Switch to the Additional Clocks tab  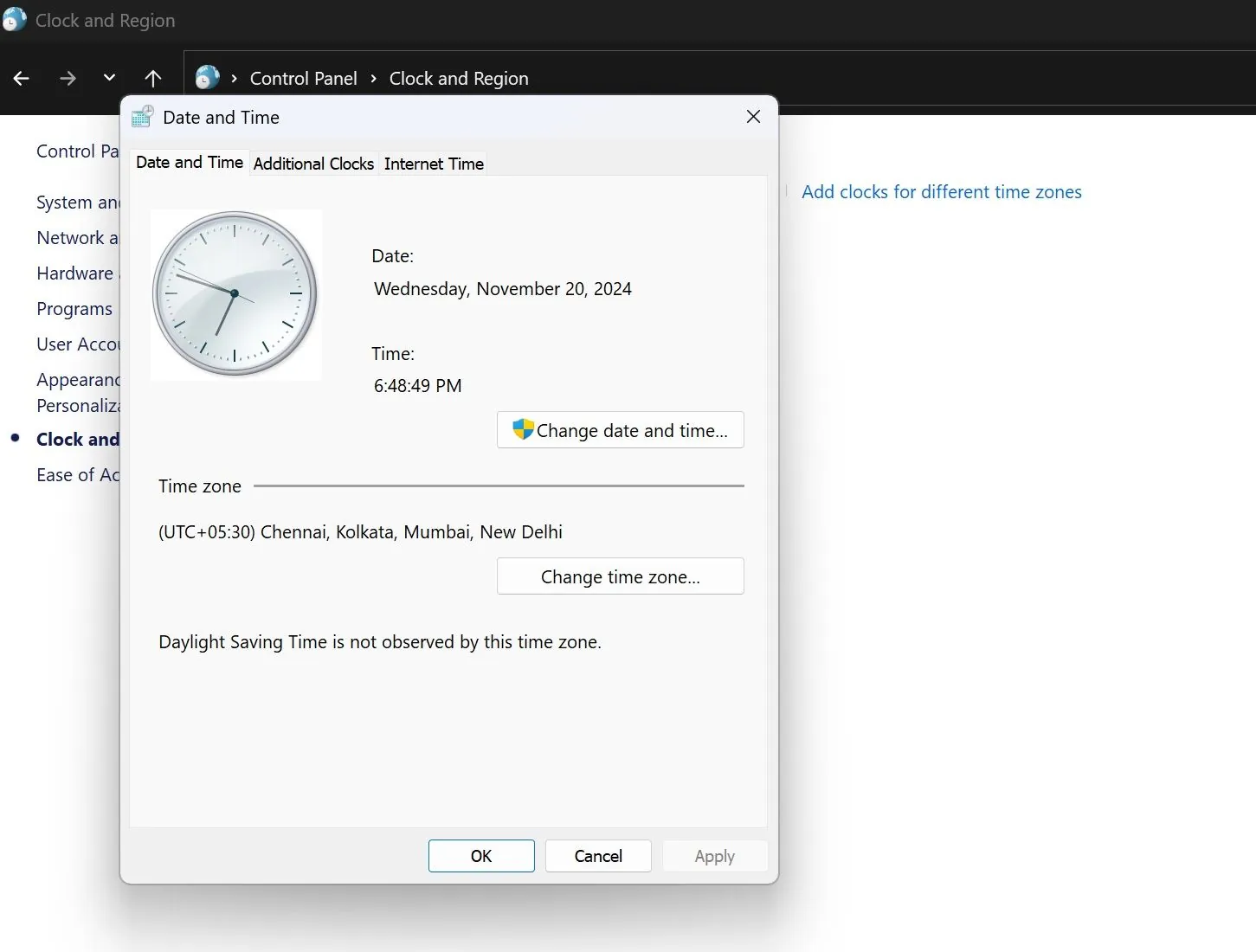(x=313, y=164)
